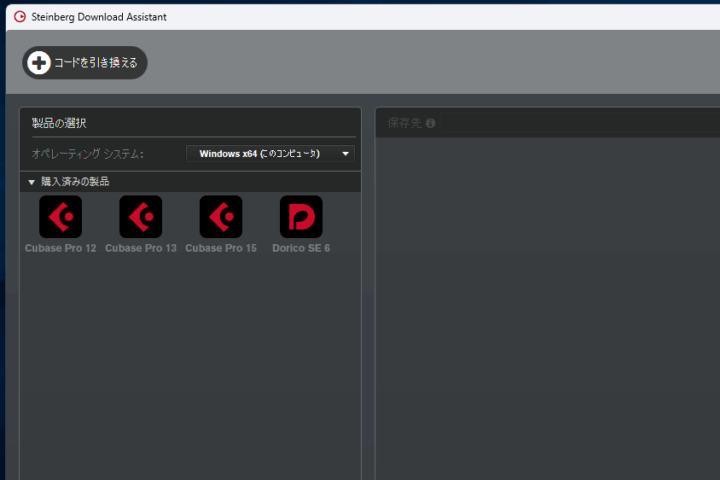
Task: Click the オペレーティング システム label
Action: click(x=88, y=154)
